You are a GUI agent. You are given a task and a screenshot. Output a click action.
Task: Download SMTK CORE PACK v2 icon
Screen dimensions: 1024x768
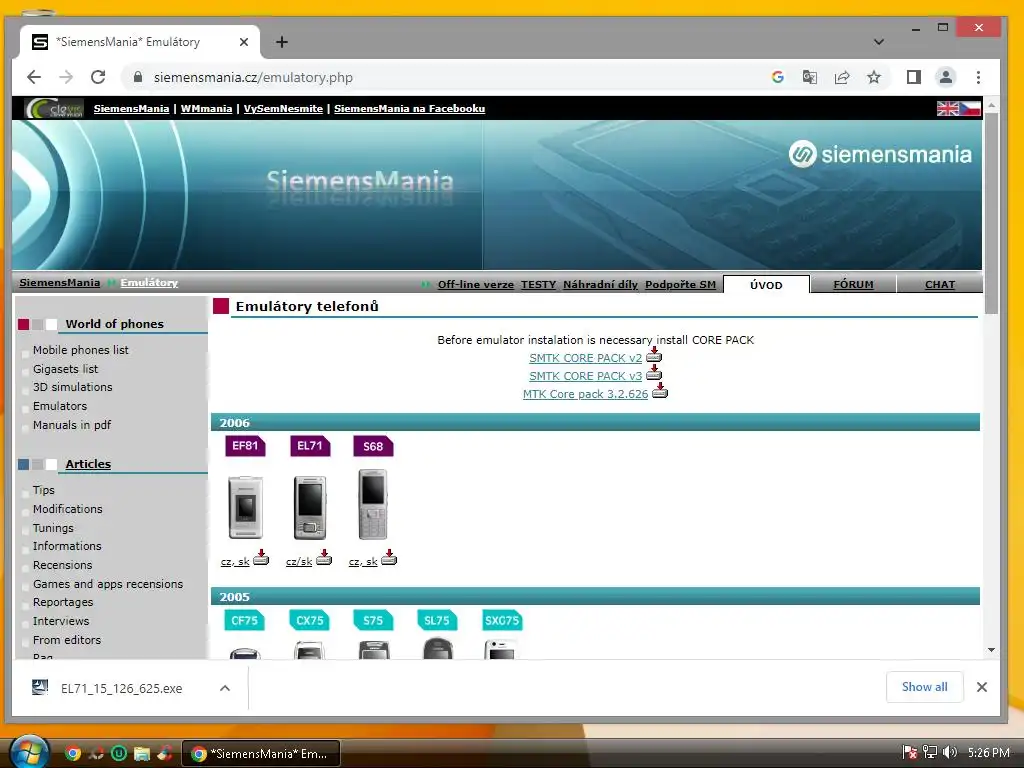point(654,355)
